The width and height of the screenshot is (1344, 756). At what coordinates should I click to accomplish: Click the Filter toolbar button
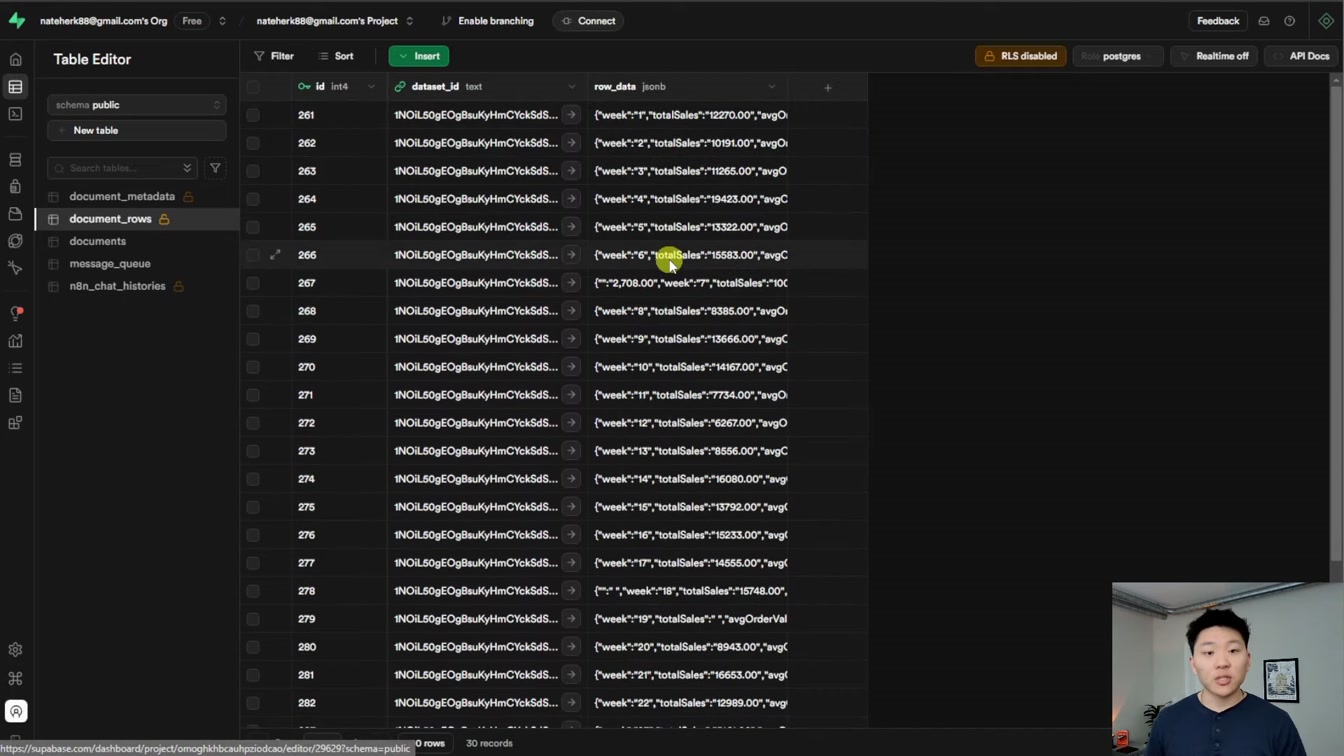point(274,56)
